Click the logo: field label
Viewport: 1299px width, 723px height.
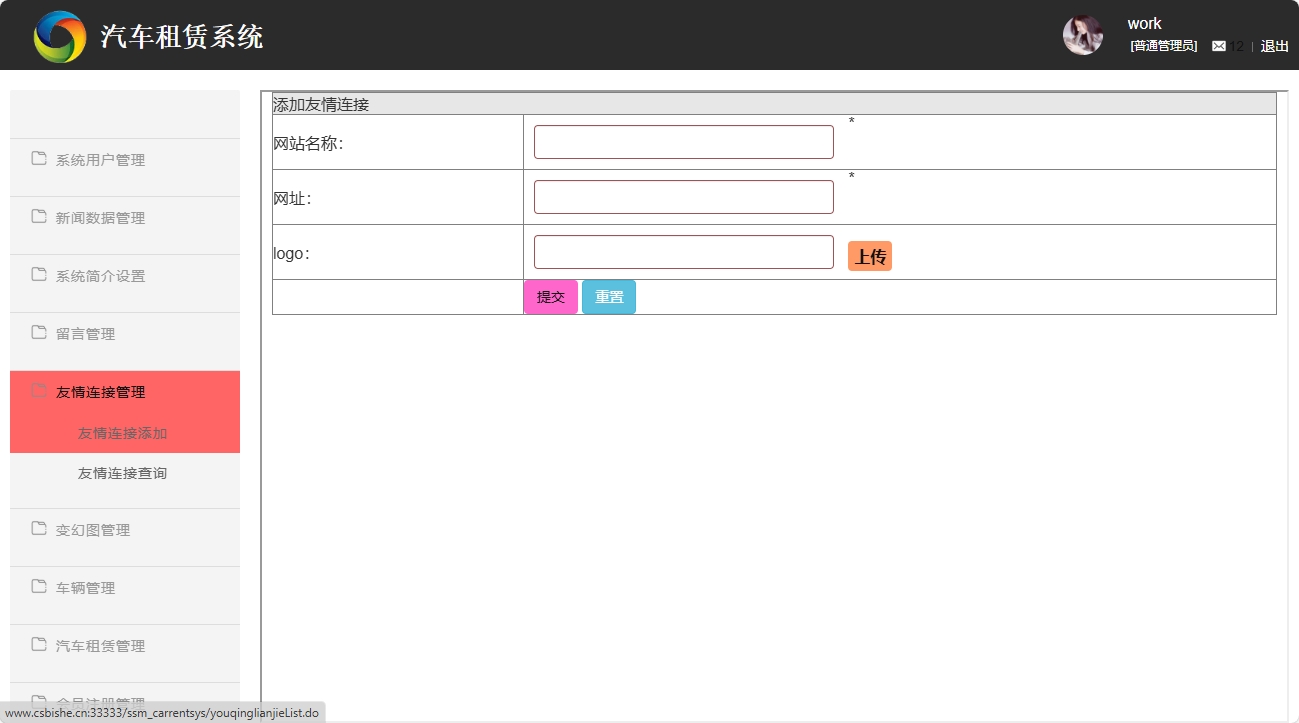(x=292, y=253)
